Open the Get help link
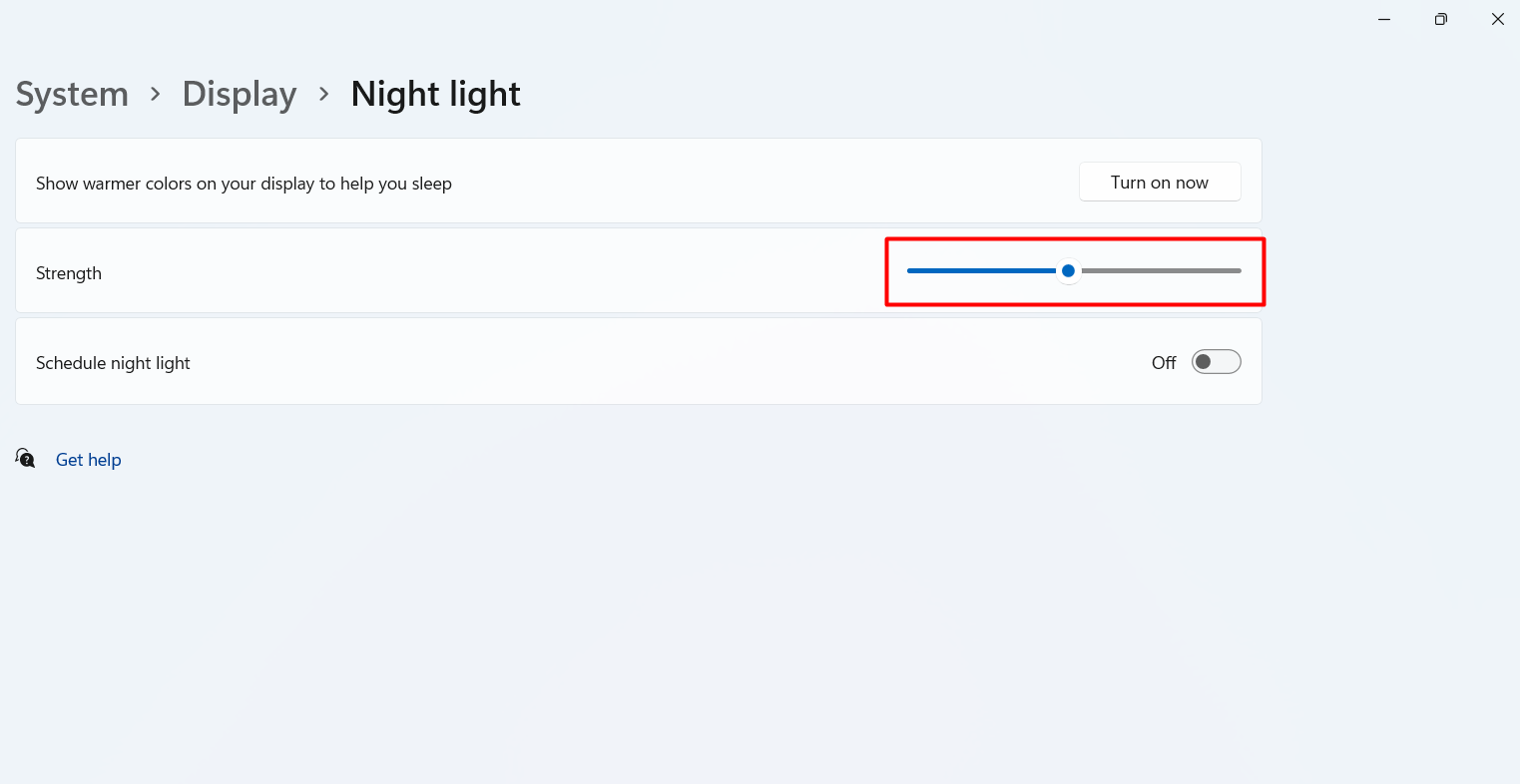 [x=89, y=460]
